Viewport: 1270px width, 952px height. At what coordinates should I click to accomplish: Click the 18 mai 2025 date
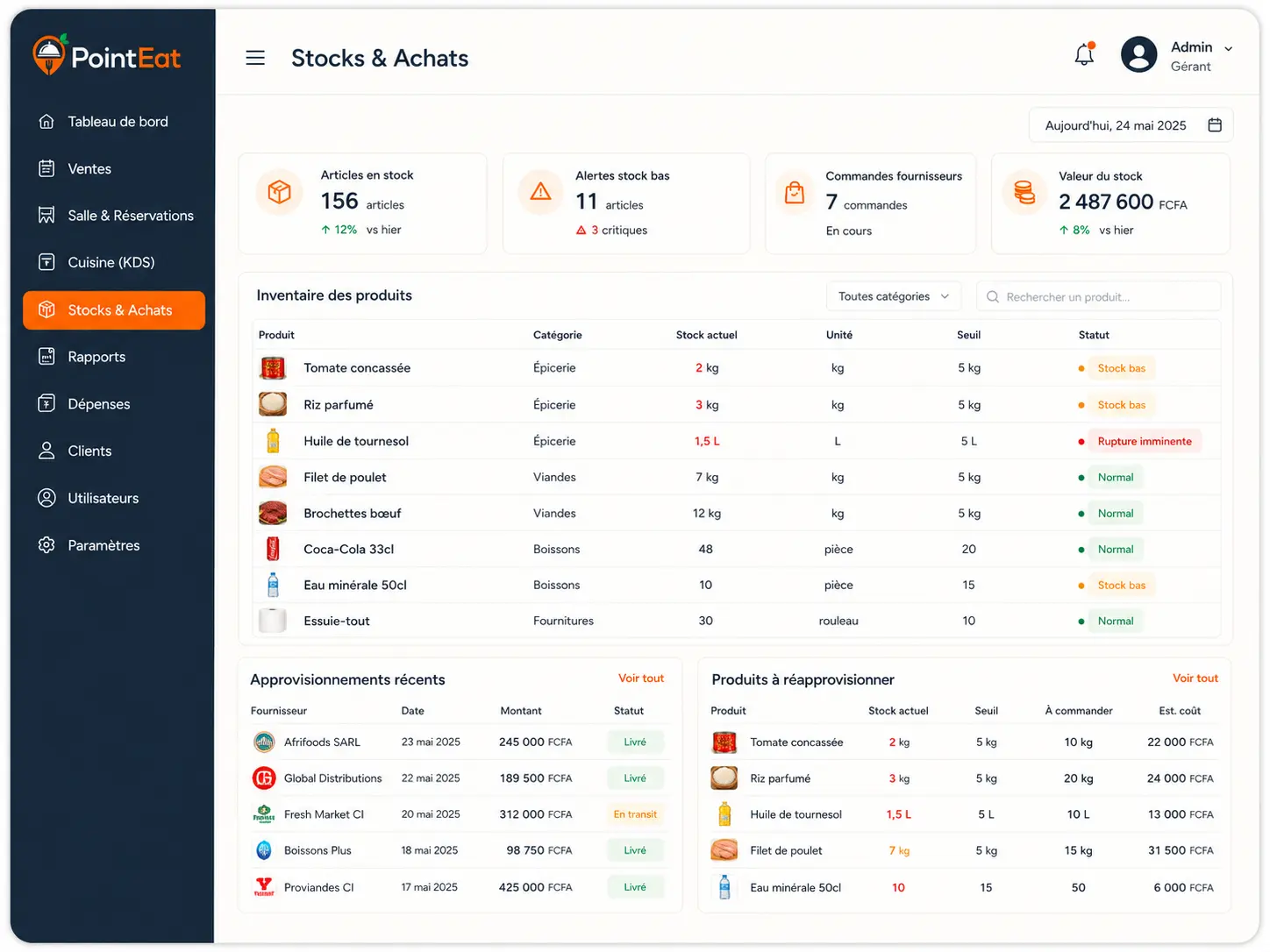[x=430, y=850]
